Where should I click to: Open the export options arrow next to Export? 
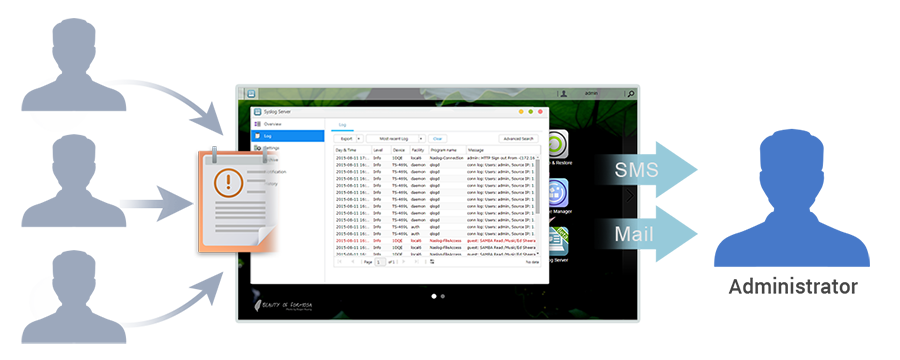pyautogui.click(x=360, y=138)
